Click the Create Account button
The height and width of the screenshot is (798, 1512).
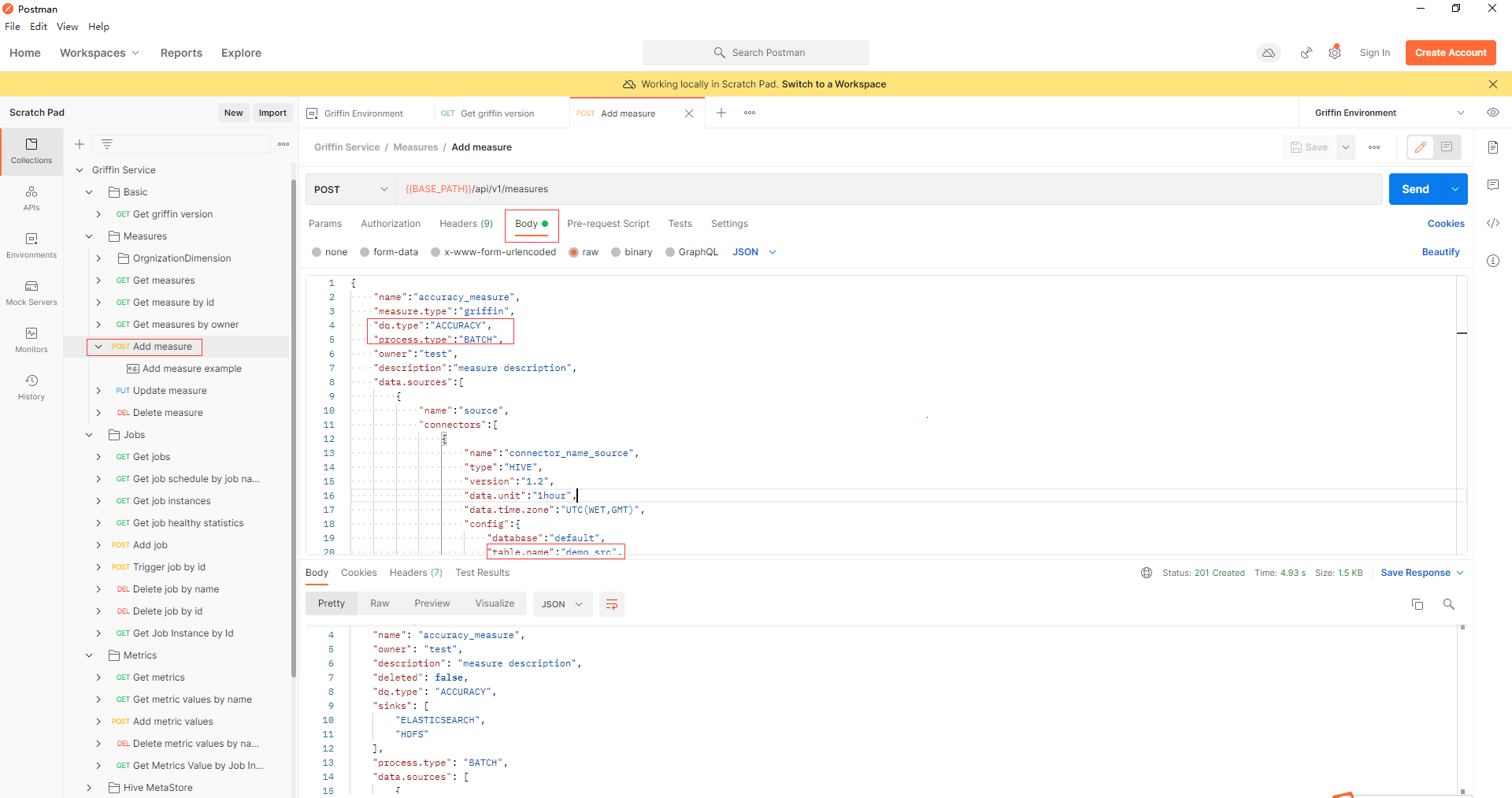[x=1451, y=53]
